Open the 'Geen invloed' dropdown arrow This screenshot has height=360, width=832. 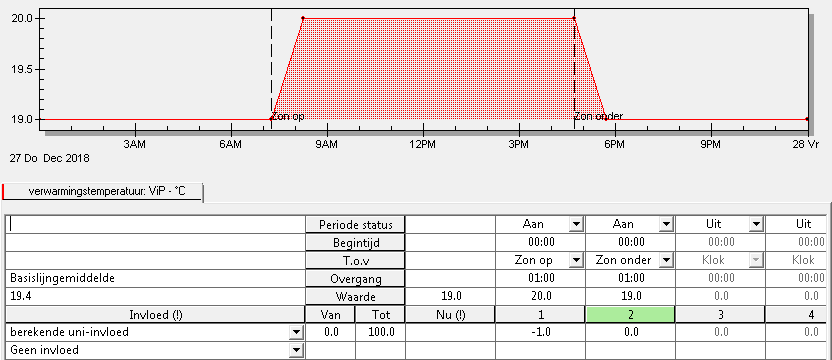297,350
